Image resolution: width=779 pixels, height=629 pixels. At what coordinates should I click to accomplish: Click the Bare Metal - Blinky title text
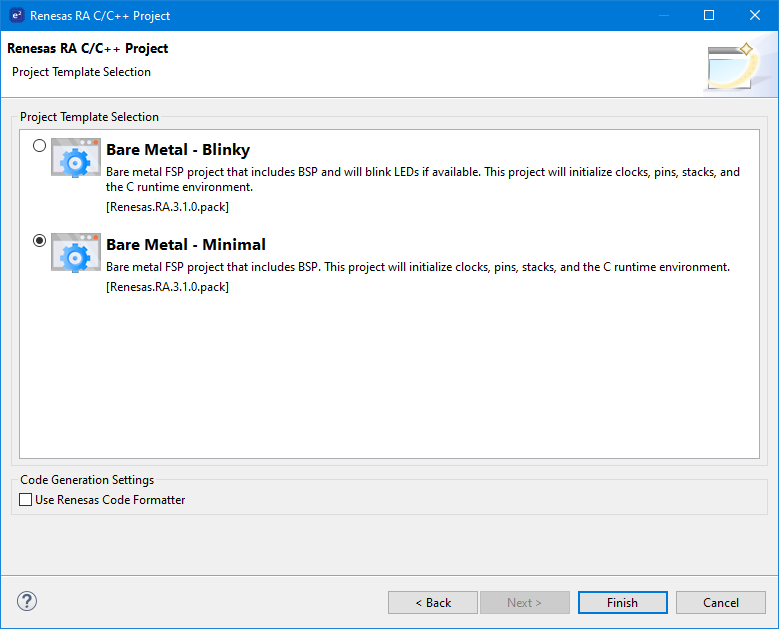[177, 150]
